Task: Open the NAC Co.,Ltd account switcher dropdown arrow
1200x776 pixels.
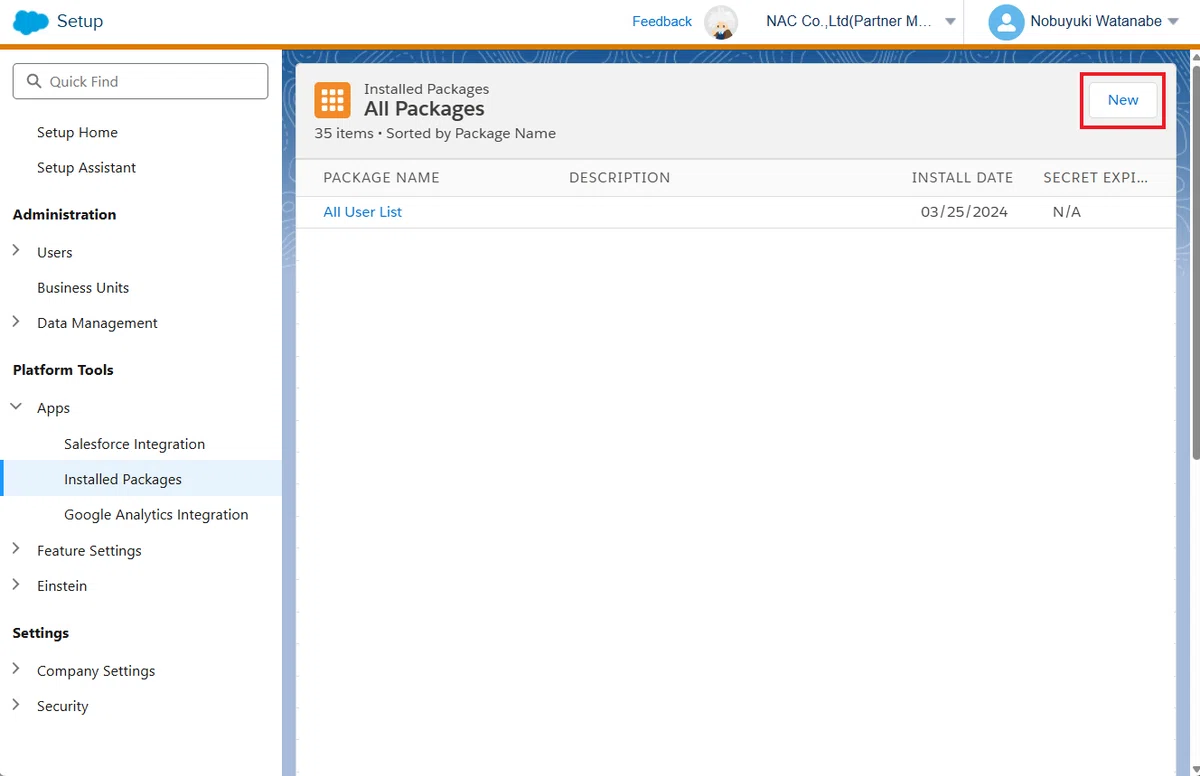Action: point(950,21)
